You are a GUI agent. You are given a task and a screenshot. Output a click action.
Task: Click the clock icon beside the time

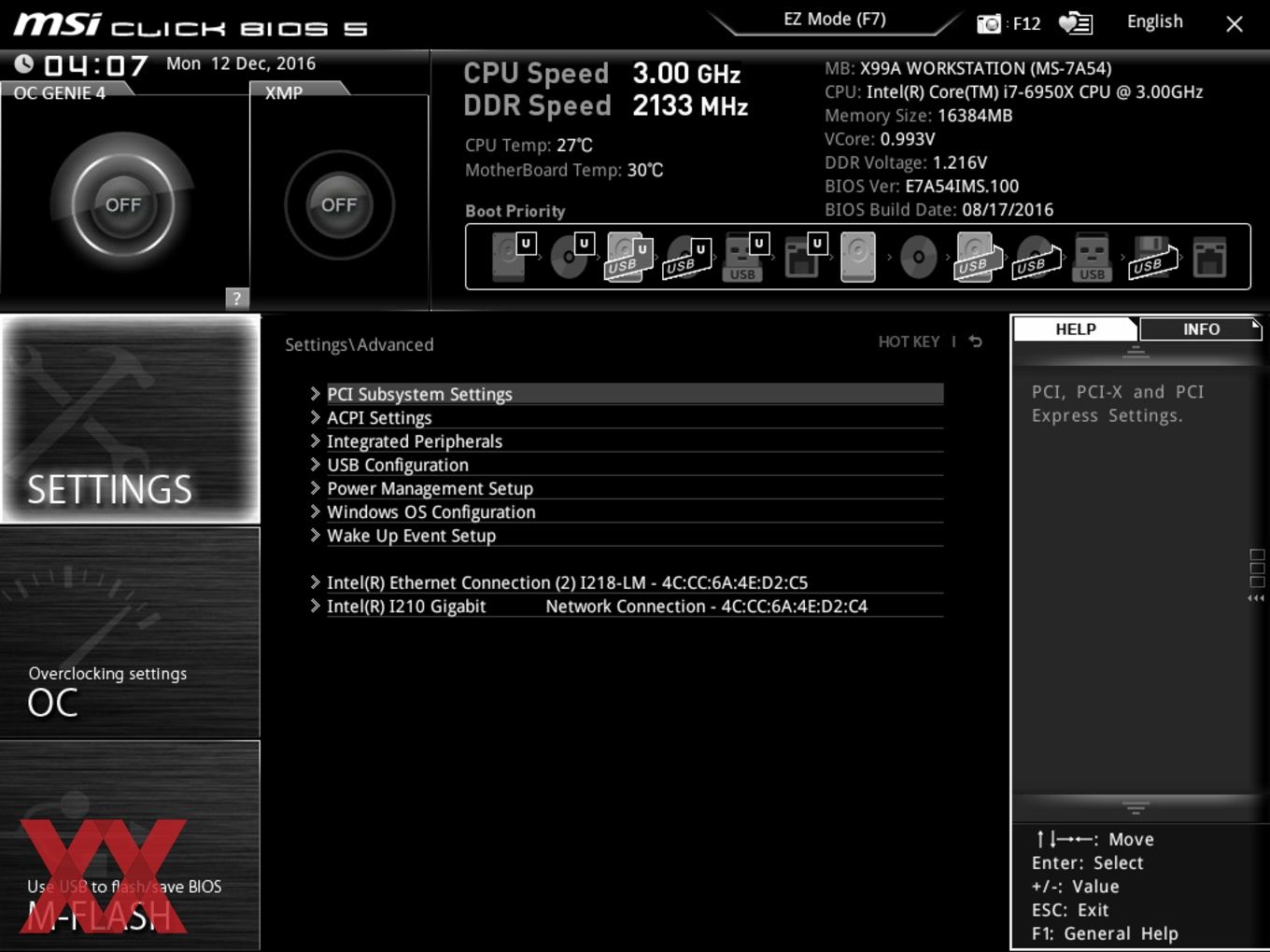[24, 63]
